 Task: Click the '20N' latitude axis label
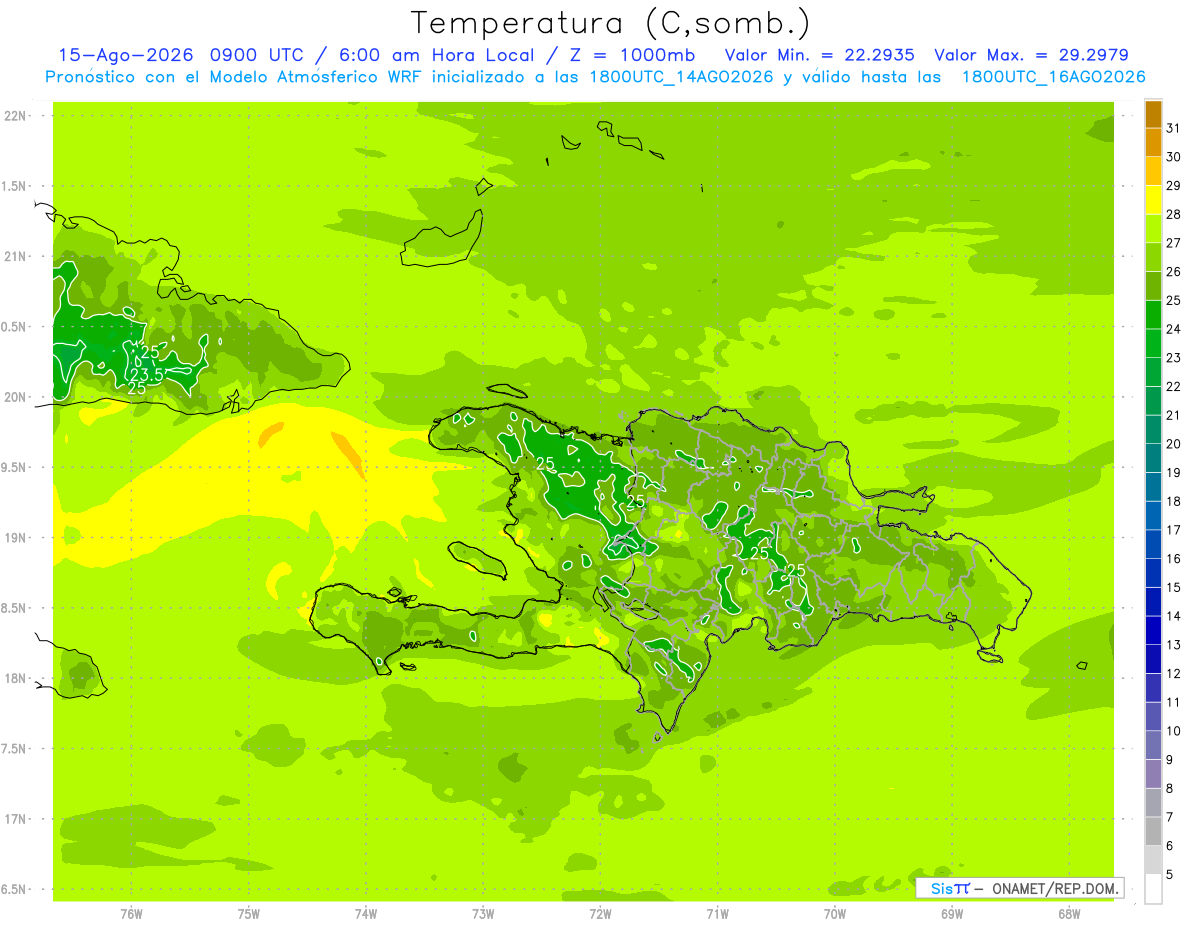click(16, 397)
